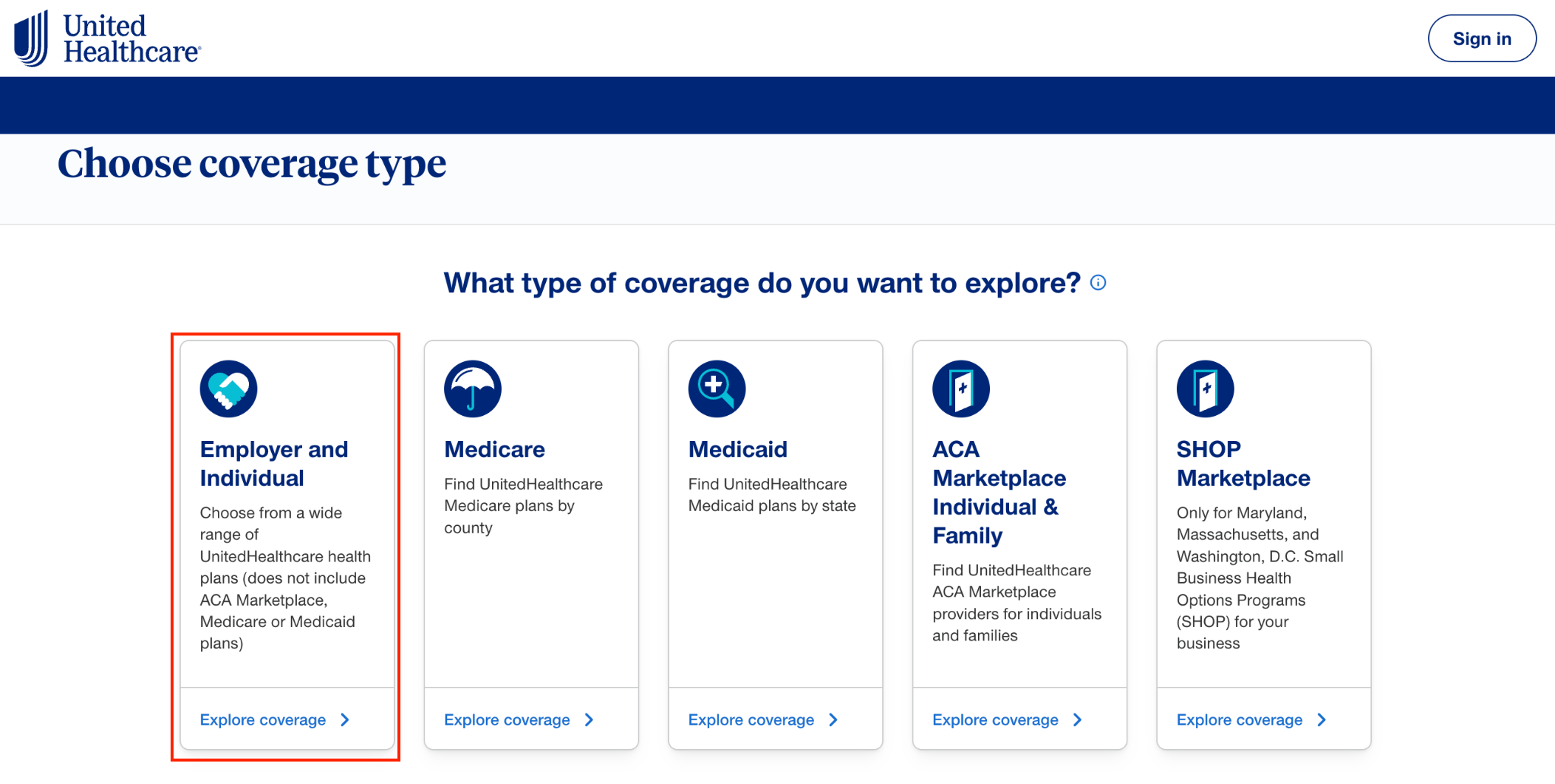Select the Employer and Individual heading
The height and width of the screenshot is (784, 1555).
(274, 464)
